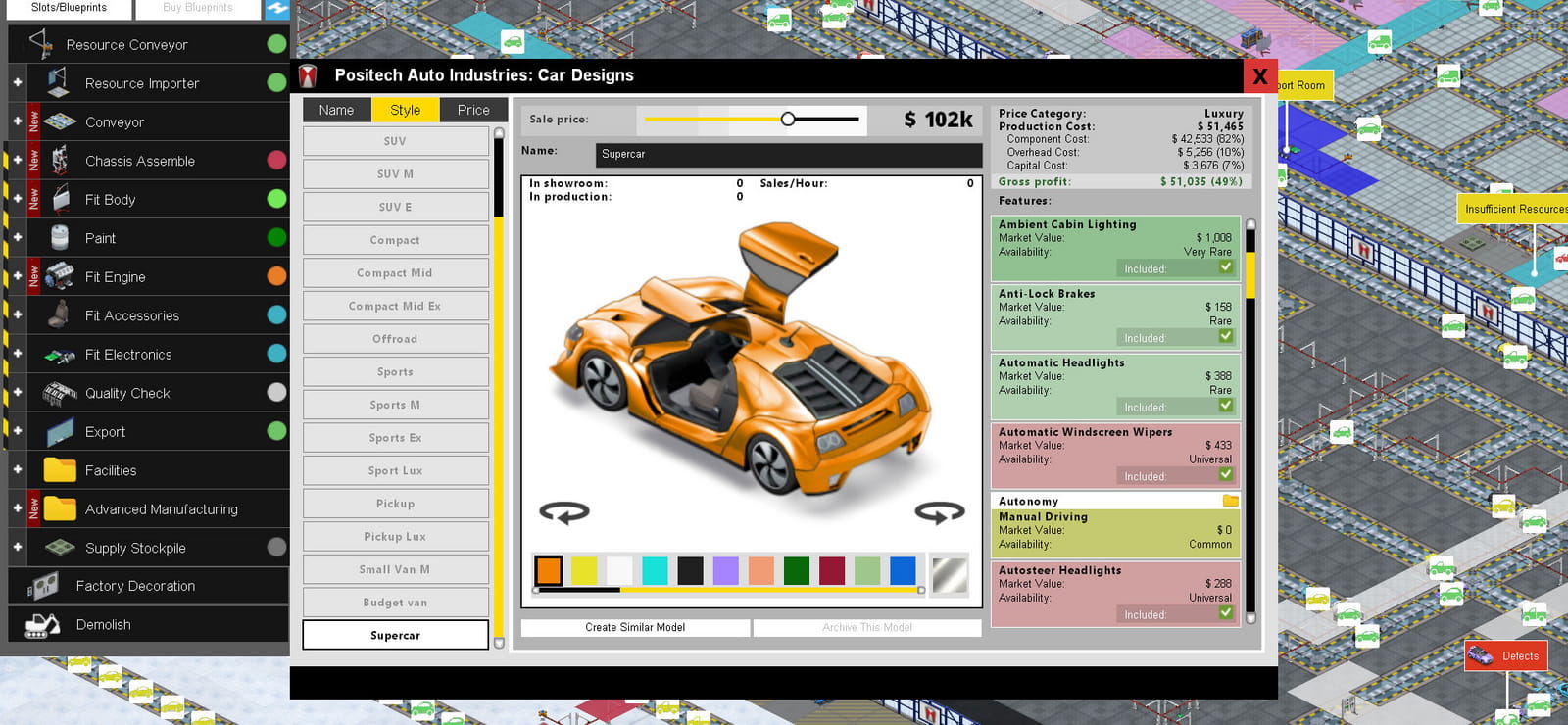Toggle the Resource Conveyor green status dot
The width and height of the screenshot is (1568, 725).
pyautogui.click(x=277, y=44)
